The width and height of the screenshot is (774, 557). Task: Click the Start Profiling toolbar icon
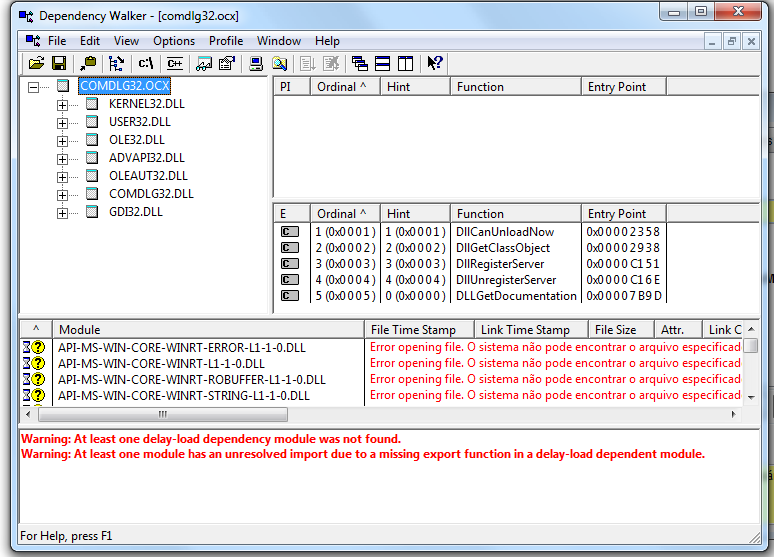pyautogui.click(x=308, y=63)
